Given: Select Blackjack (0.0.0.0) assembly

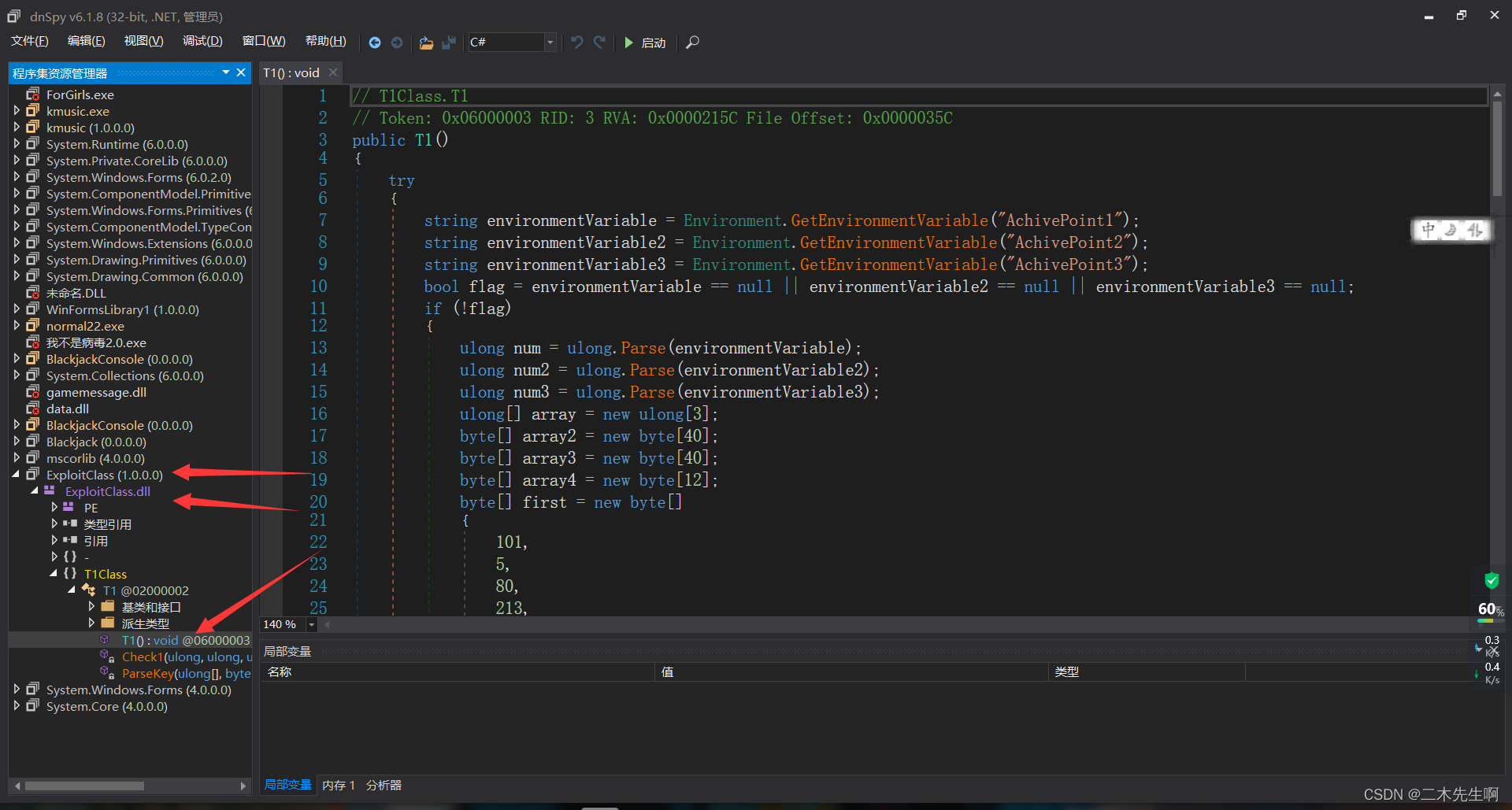Looking at the screenshot, I should [x=96, y=442].
